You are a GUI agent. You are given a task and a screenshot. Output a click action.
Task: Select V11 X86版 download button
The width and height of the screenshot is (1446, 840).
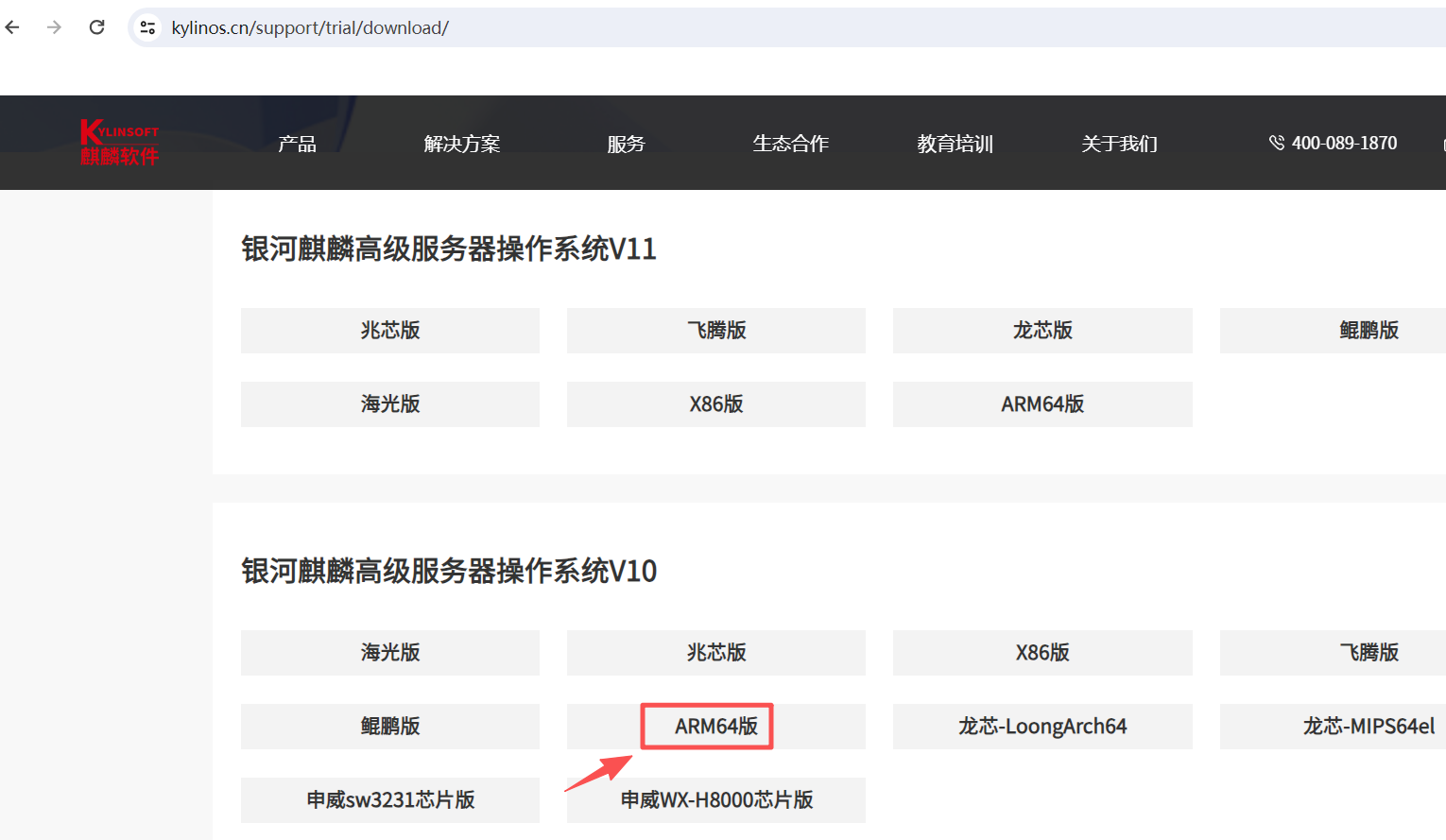point(716,404)
